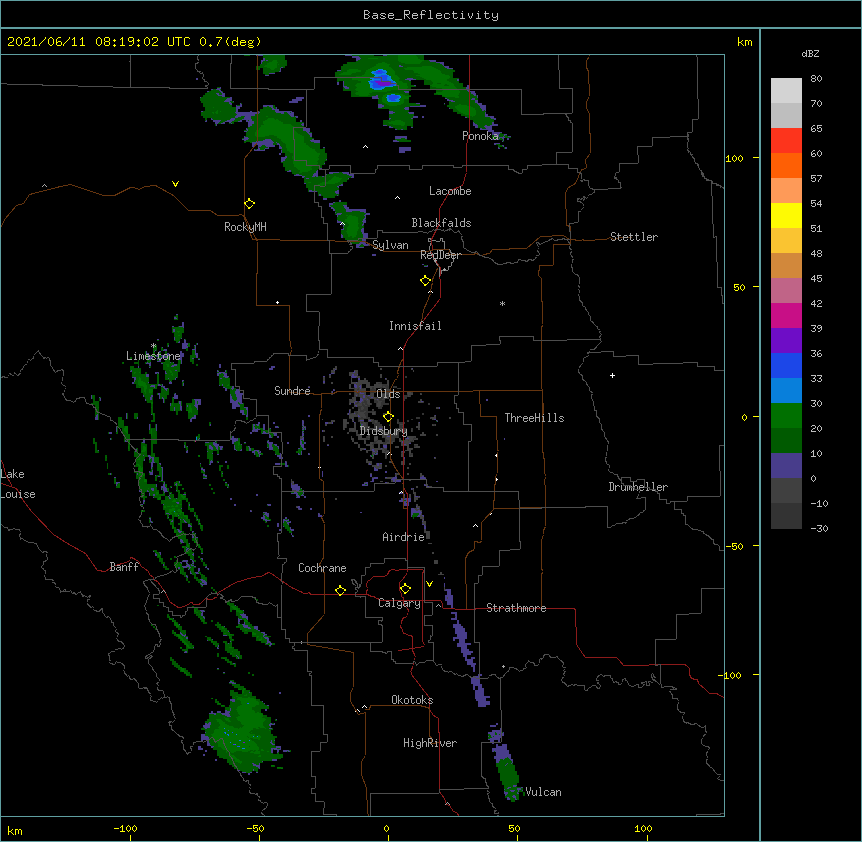
Task: Select the Vulcan label
Action: (543, 792)
